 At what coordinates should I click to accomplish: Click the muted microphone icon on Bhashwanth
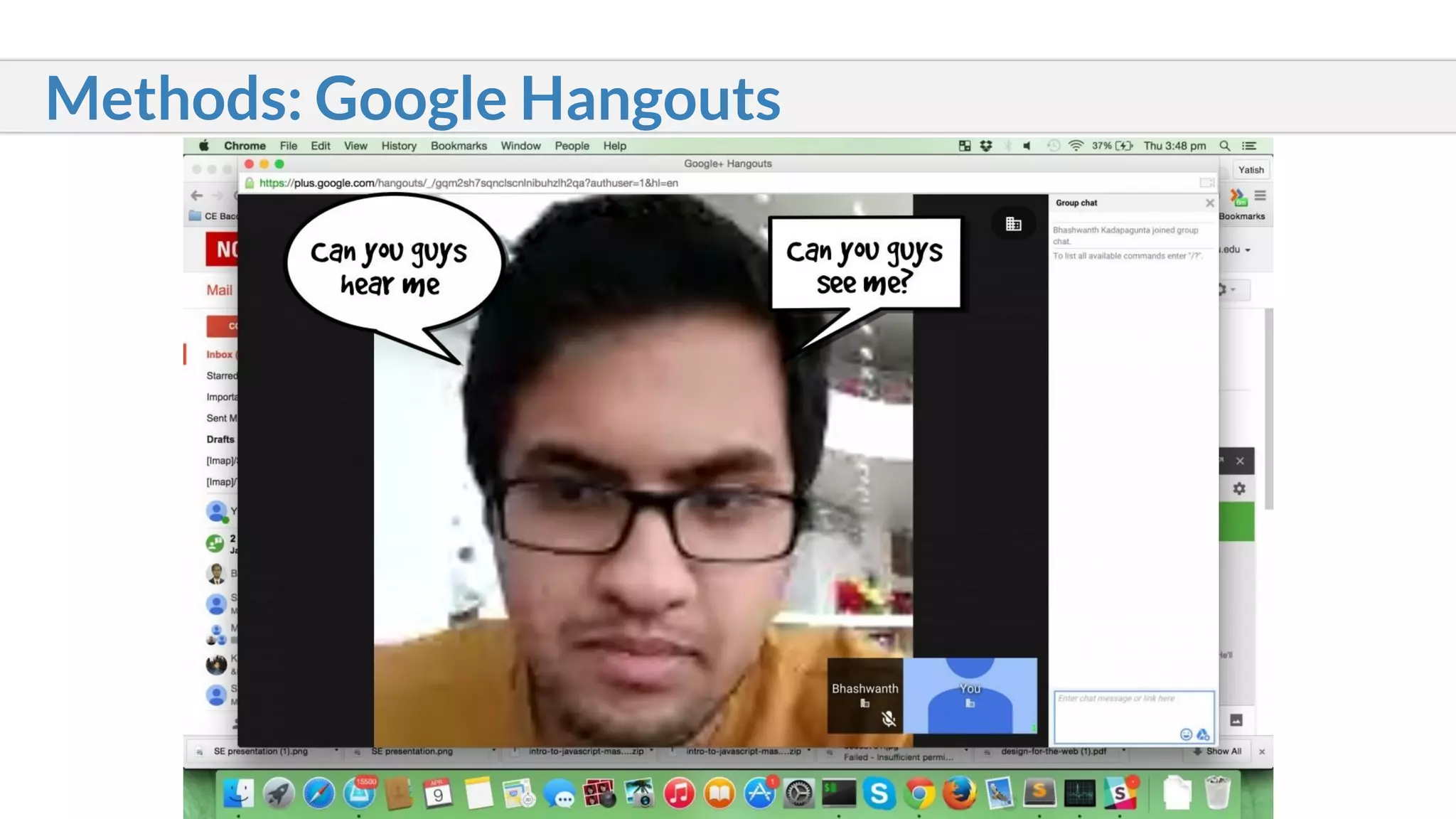pyautogui.click(x=888, y=719)
